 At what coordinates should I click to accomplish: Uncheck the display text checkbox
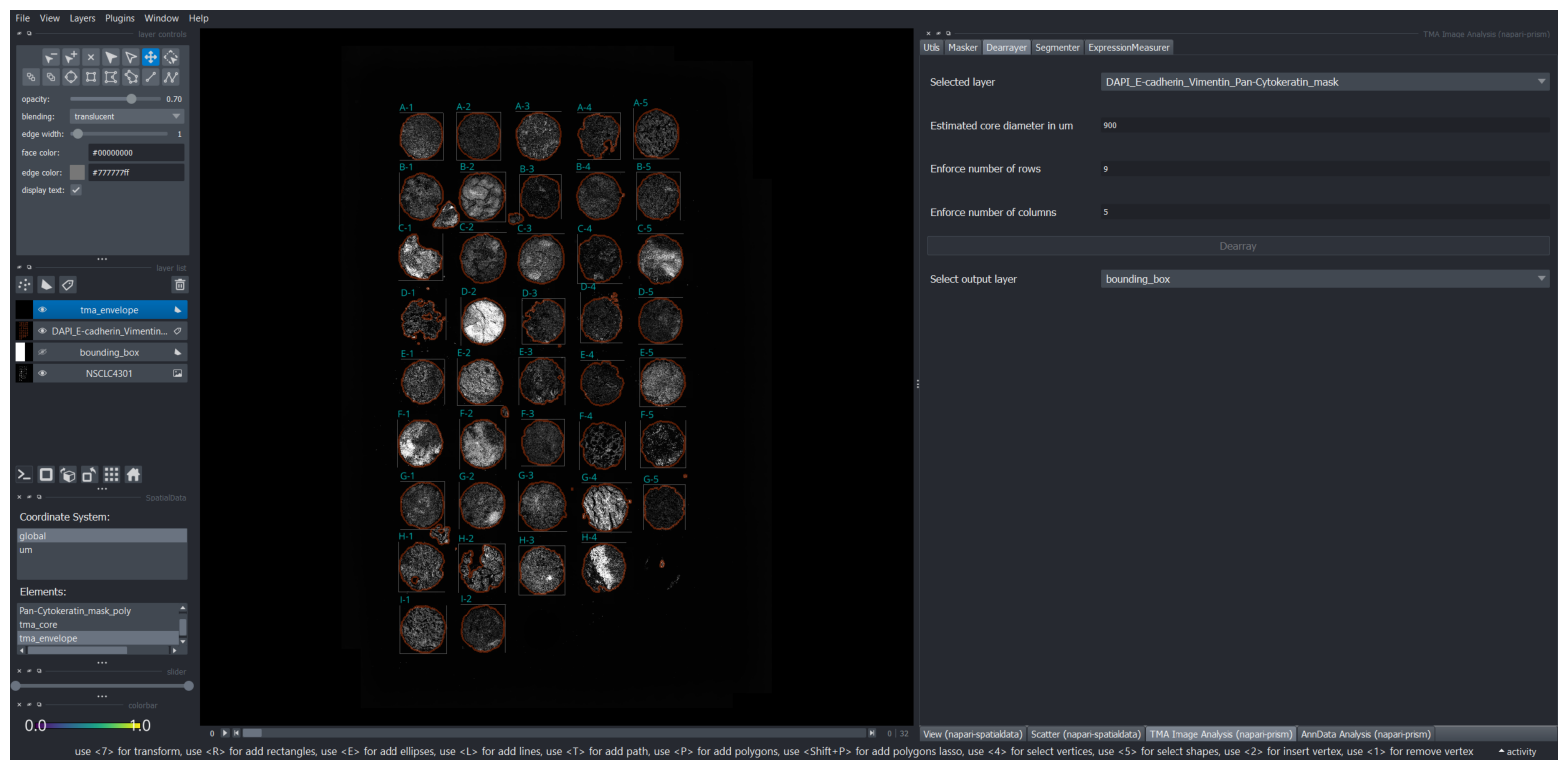[76, 190]
